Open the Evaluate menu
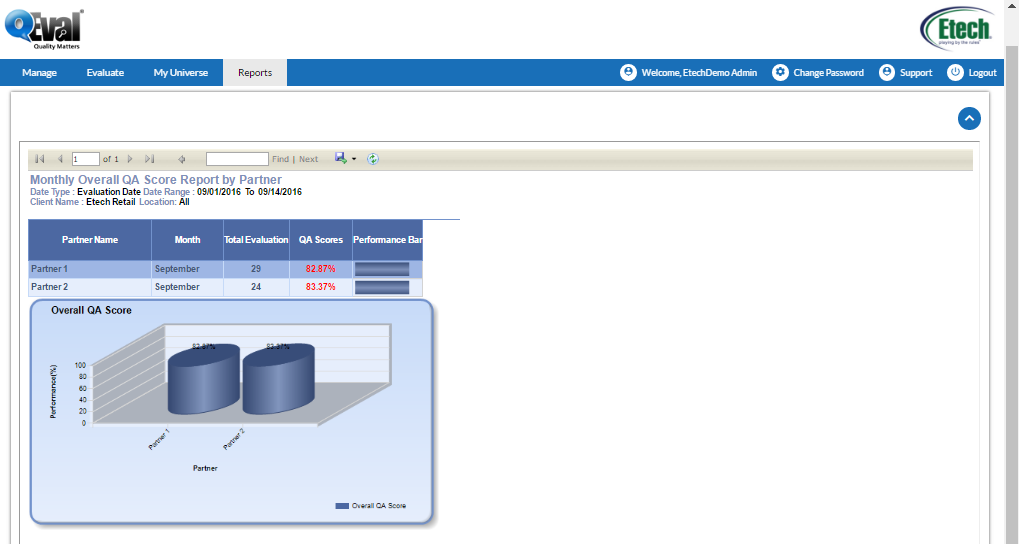Screen dimensions: 1019x544 (105, 73)
